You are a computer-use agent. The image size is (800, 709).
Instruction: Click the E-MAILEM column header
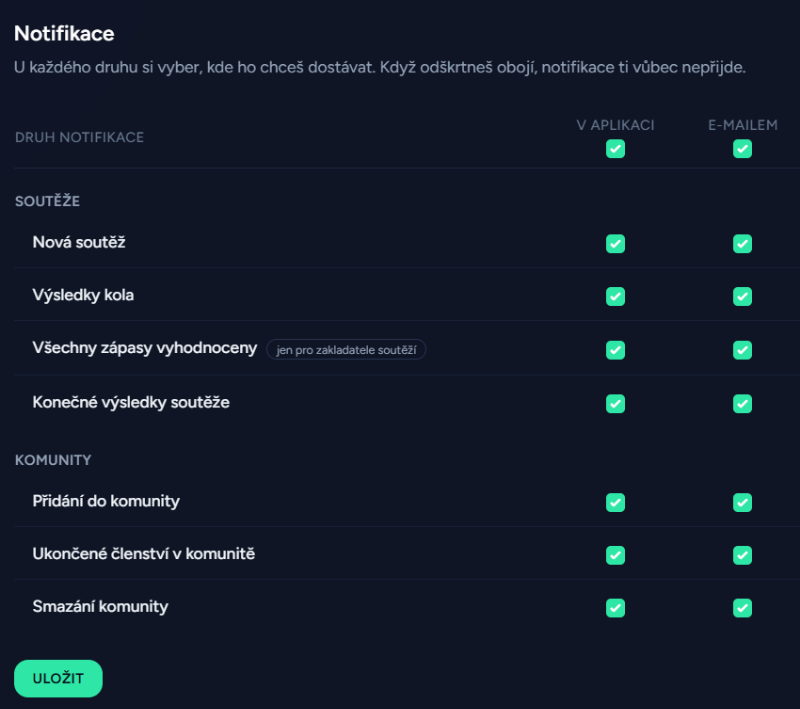[x=742, y=125]
